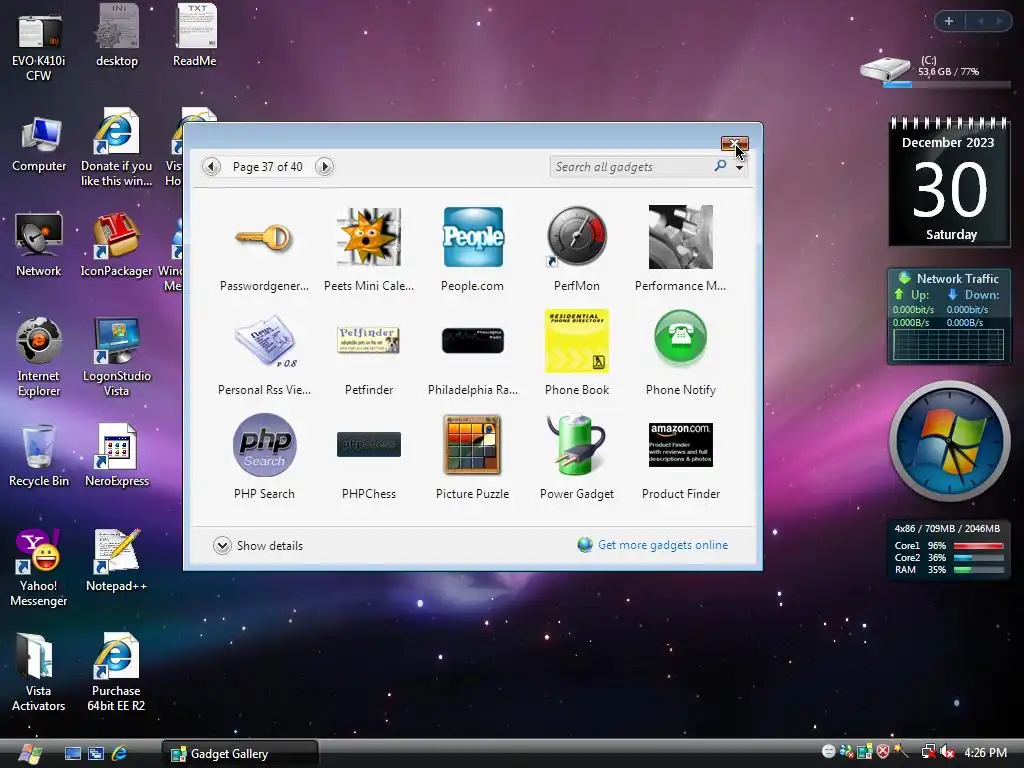Screen dimensions: 1024x768
Task: Select the Internet Explorer desktop icon
Action: [39, 357]
